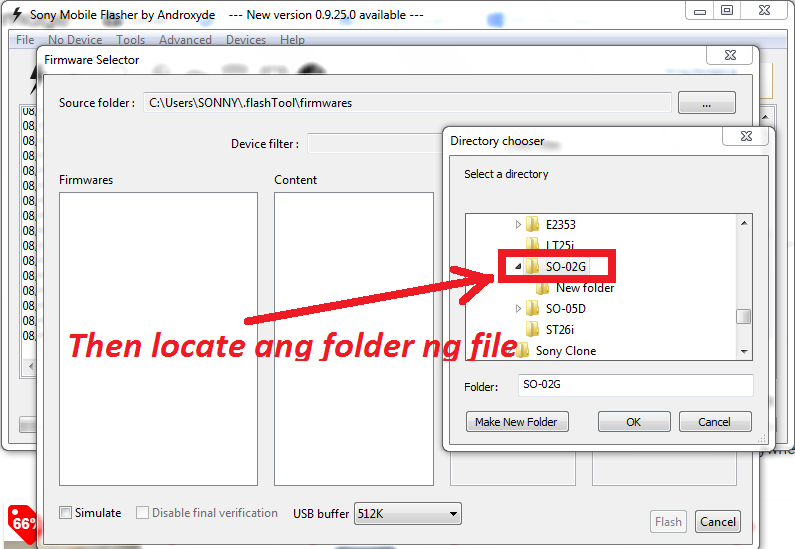Select the ST26i tree item label
The image size is (795, 549).
(560, 330)
